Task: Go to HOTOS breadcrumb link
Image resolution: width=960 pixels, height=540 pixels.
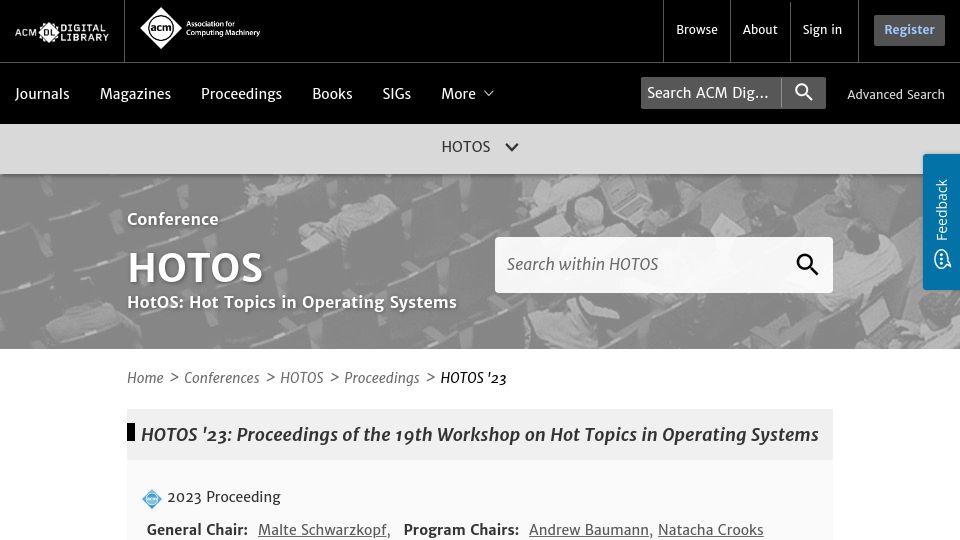Action: [x=302, y=378]
